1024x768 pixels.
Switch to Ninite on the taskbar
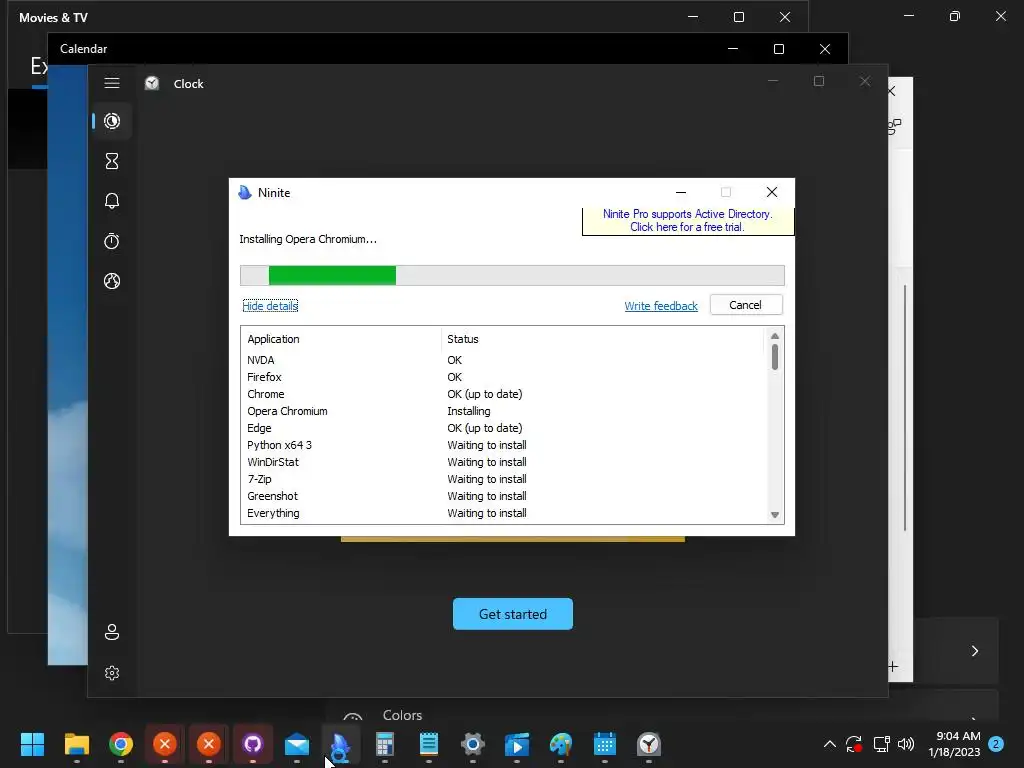[x=340, y=744]
